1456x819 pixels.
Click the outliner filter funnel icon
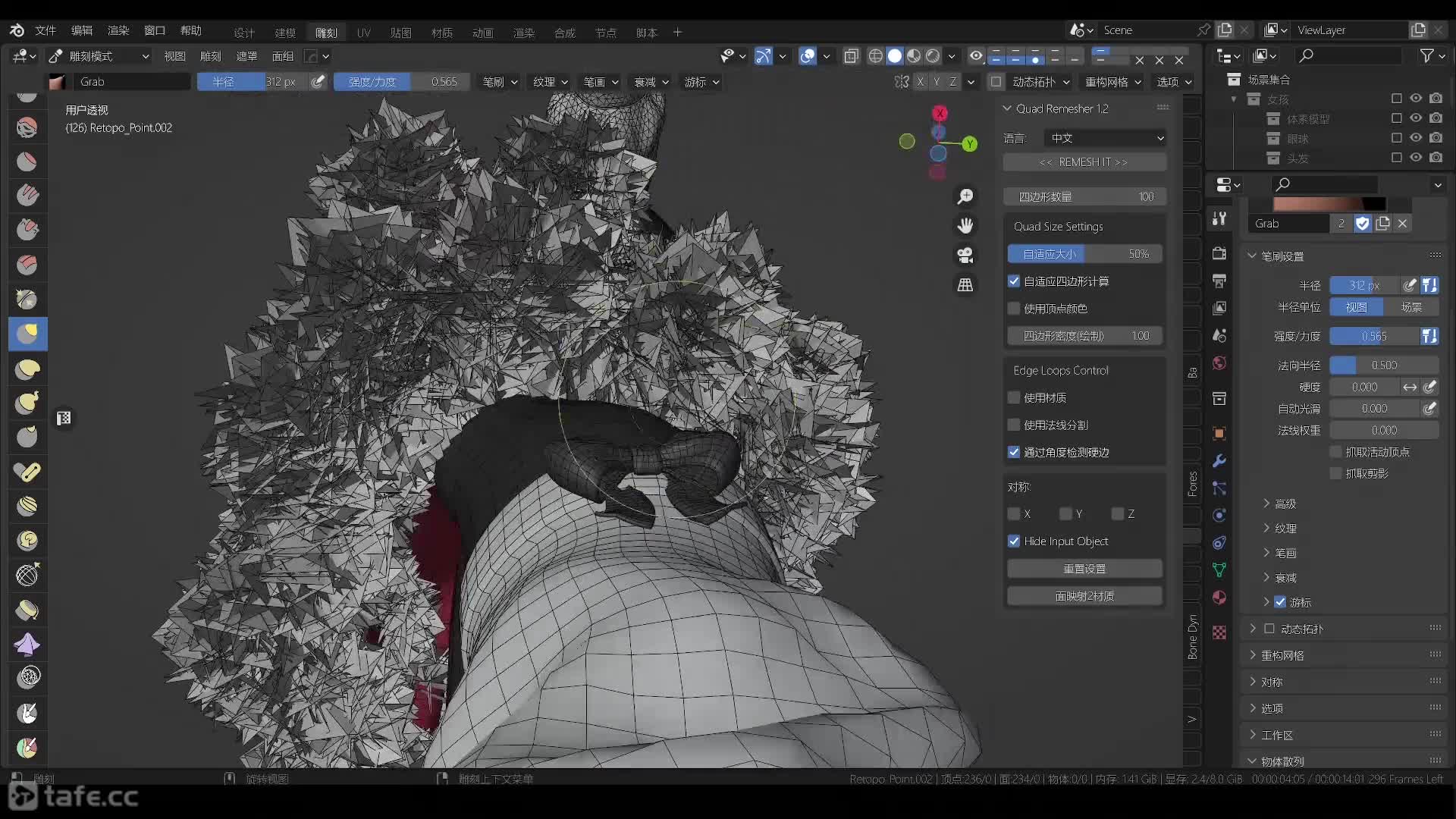coord(1426,56)
